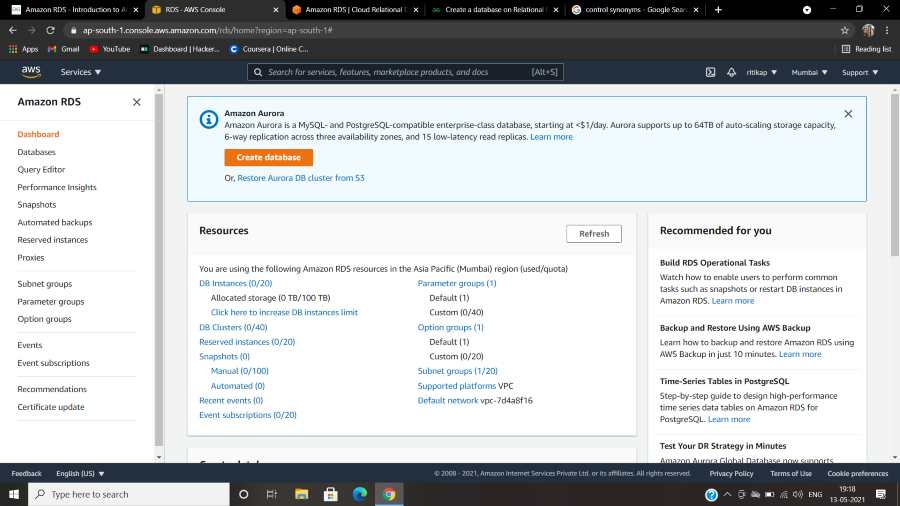Open Restore Aurora DB cluster from S3 link

point(301,178)
